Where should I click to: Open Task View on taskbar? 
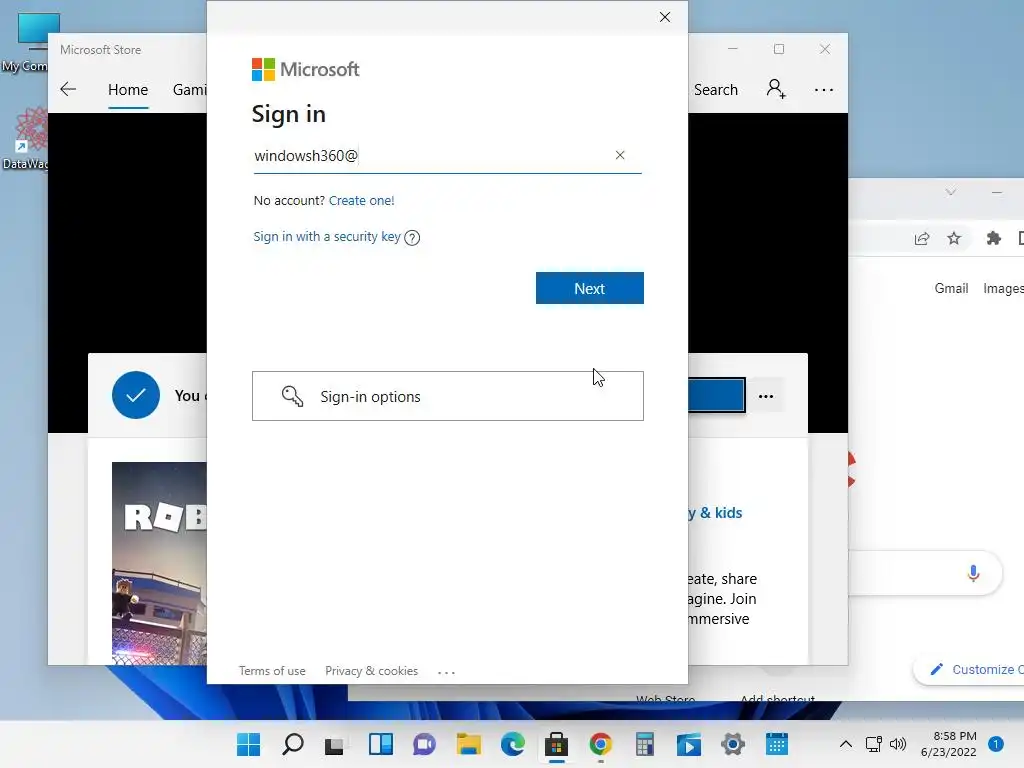(336, 744)
